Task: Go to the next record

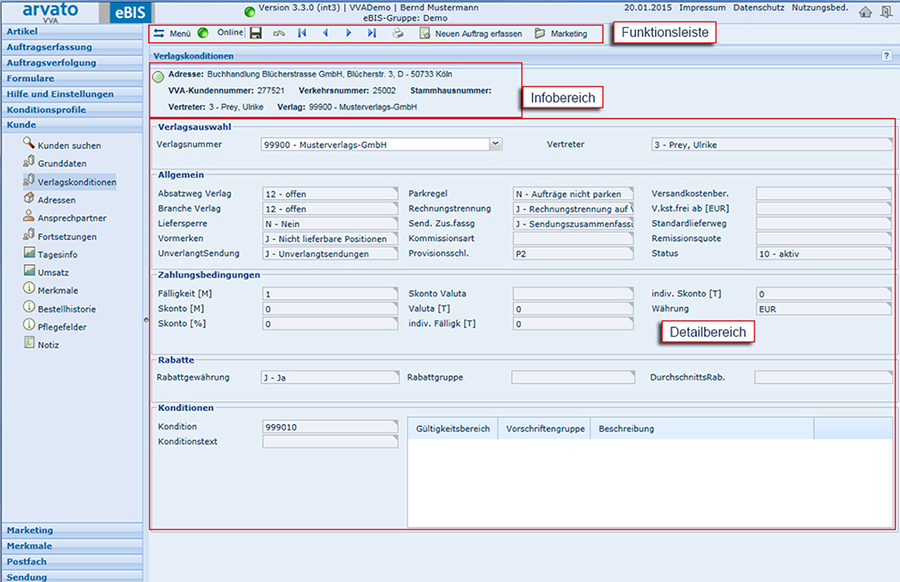Action: coord(348,33)
